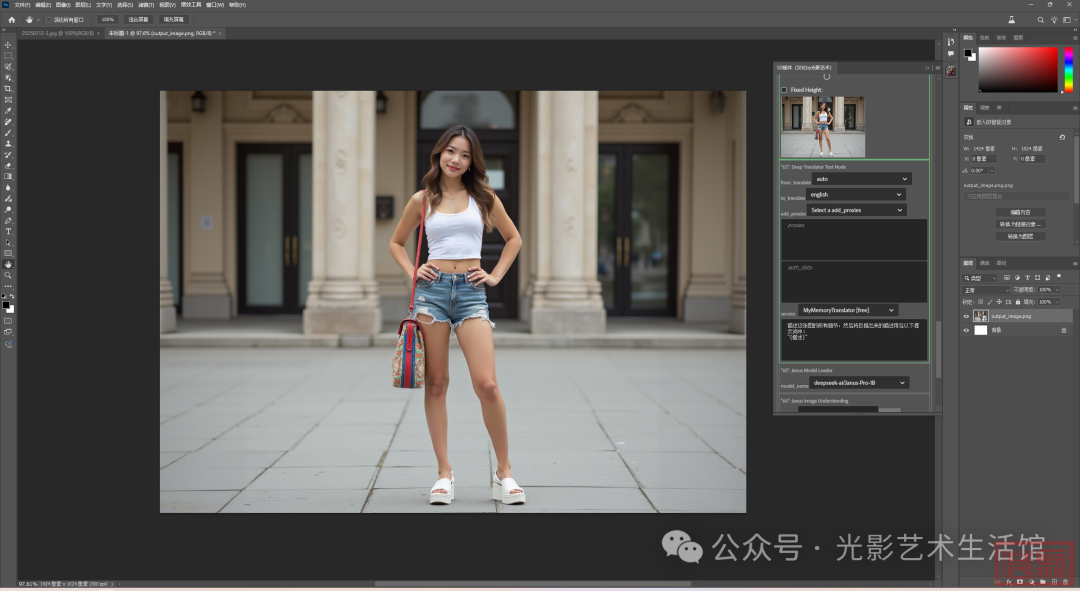Hide the output_image.png layer

click(x=966, y=316)
